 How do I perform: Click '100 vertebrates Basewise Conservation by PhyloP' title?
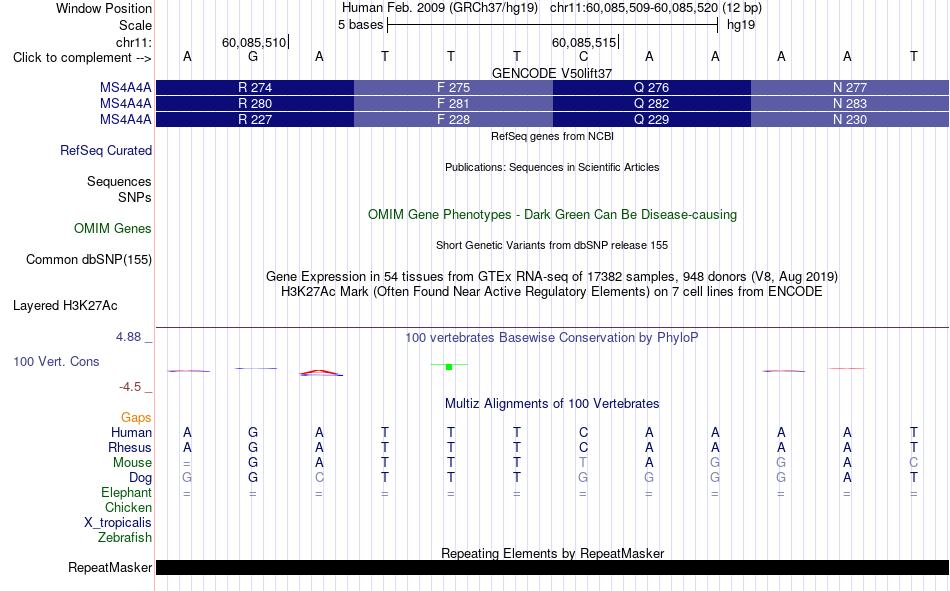click(552, 338)
